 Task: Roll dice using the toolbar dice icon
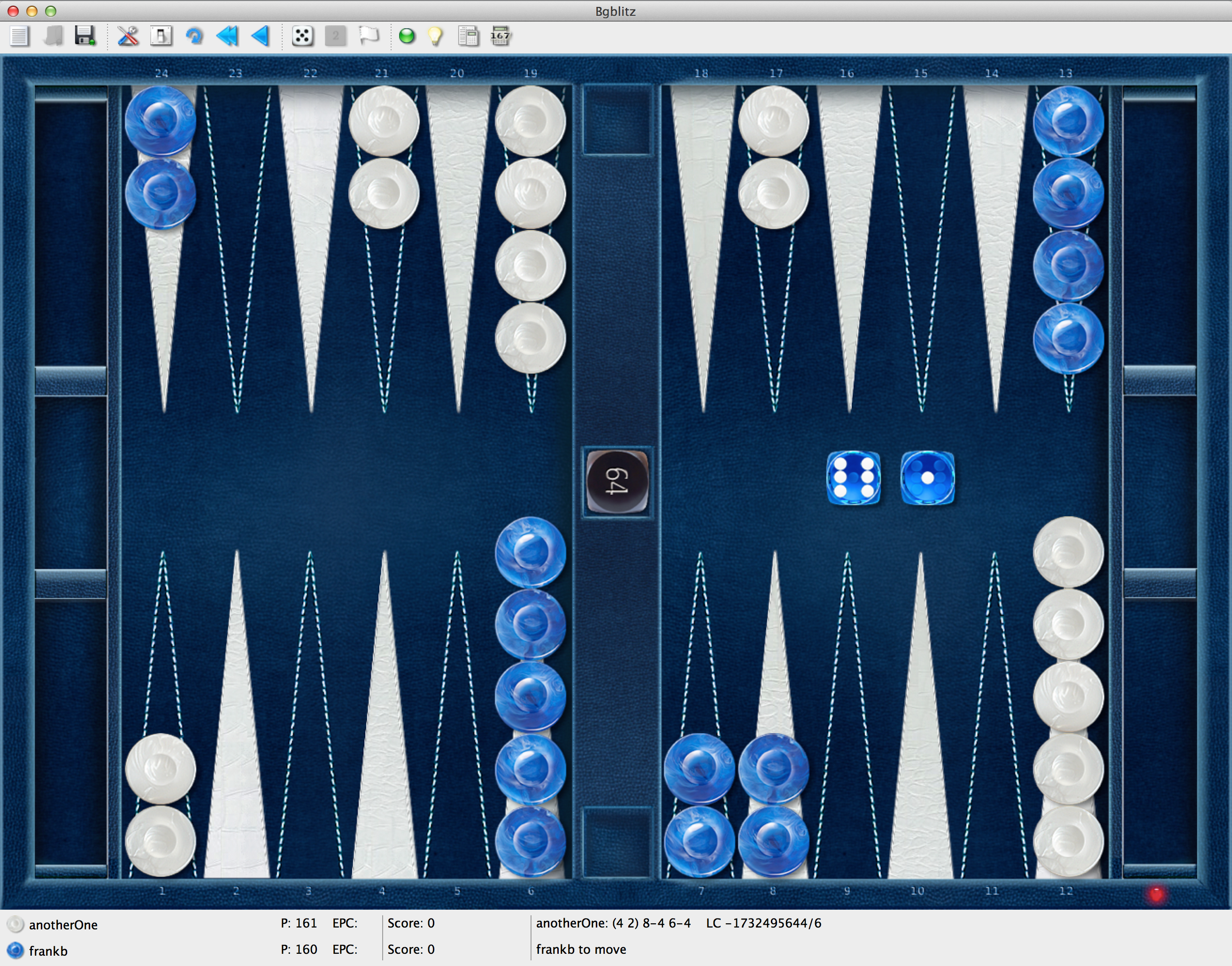pyautogui.click(x=302, y=36)
